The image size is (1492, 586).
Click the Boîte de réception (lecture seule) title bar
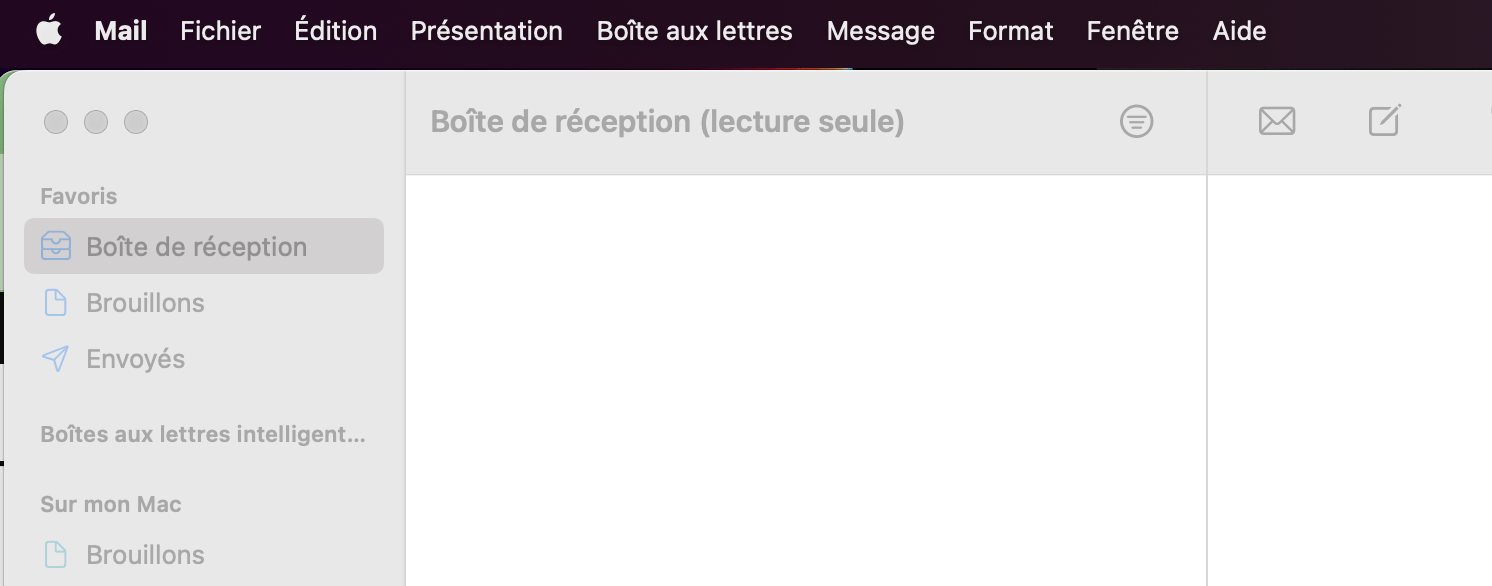pos(667,121)
